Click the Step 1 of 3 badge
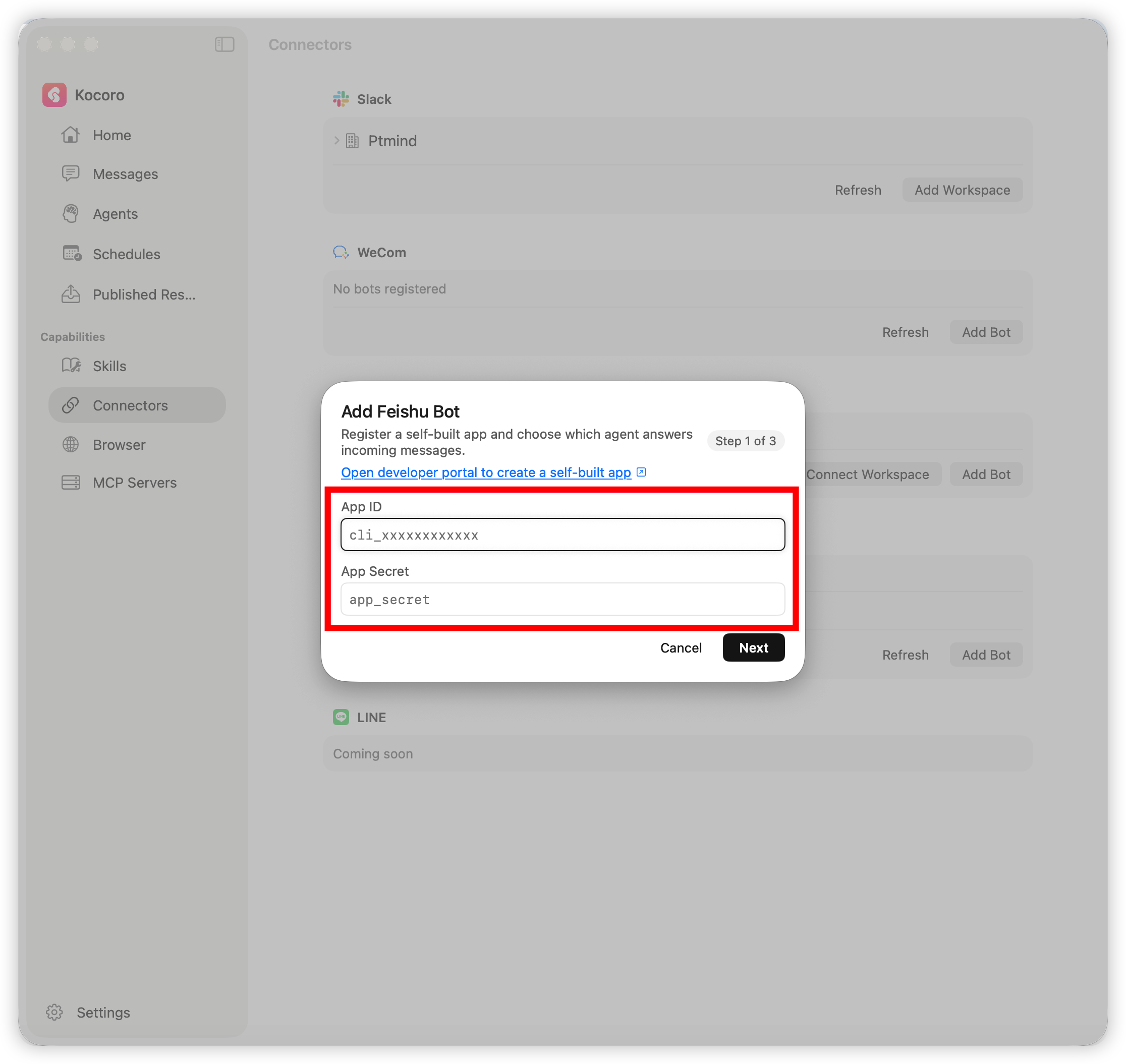 (745, 441)
